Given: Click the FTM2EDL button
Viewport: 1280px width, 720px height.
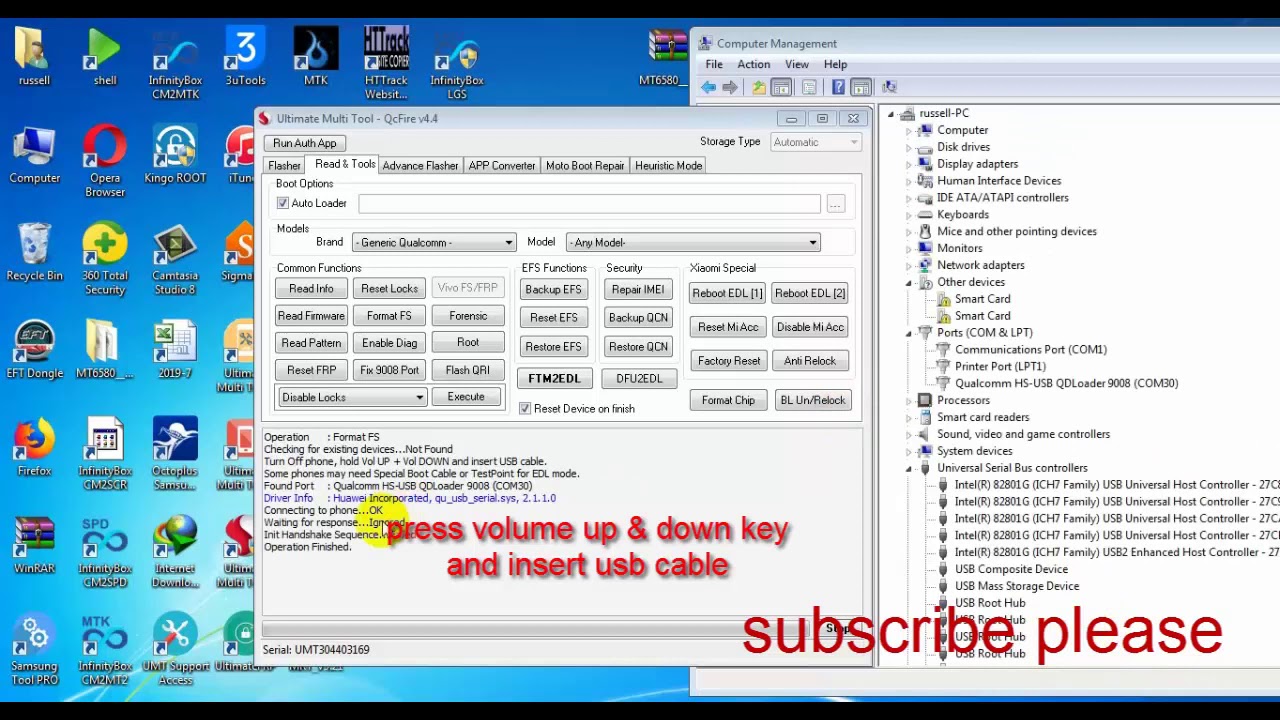Looking at the screenshot, I should [x=554, y=379].
